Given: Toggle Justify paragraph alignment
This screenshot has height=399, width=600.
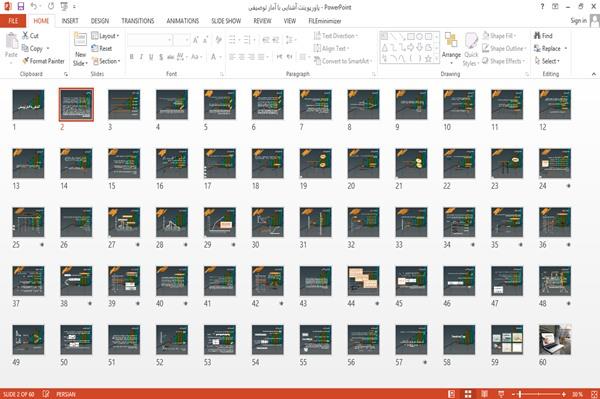Looking at the screenshot, I should click(261, 57).
